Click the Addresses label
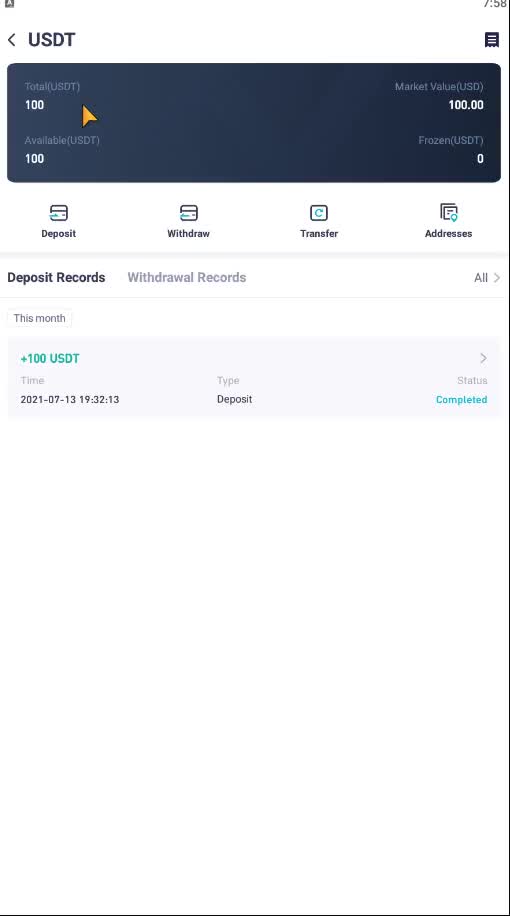The image size is (510, 916). (449, 234)
